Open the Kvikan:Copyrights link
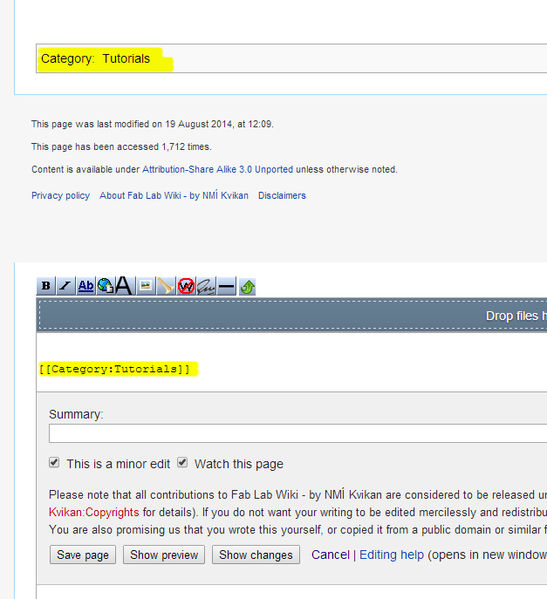 pos(94,512)
